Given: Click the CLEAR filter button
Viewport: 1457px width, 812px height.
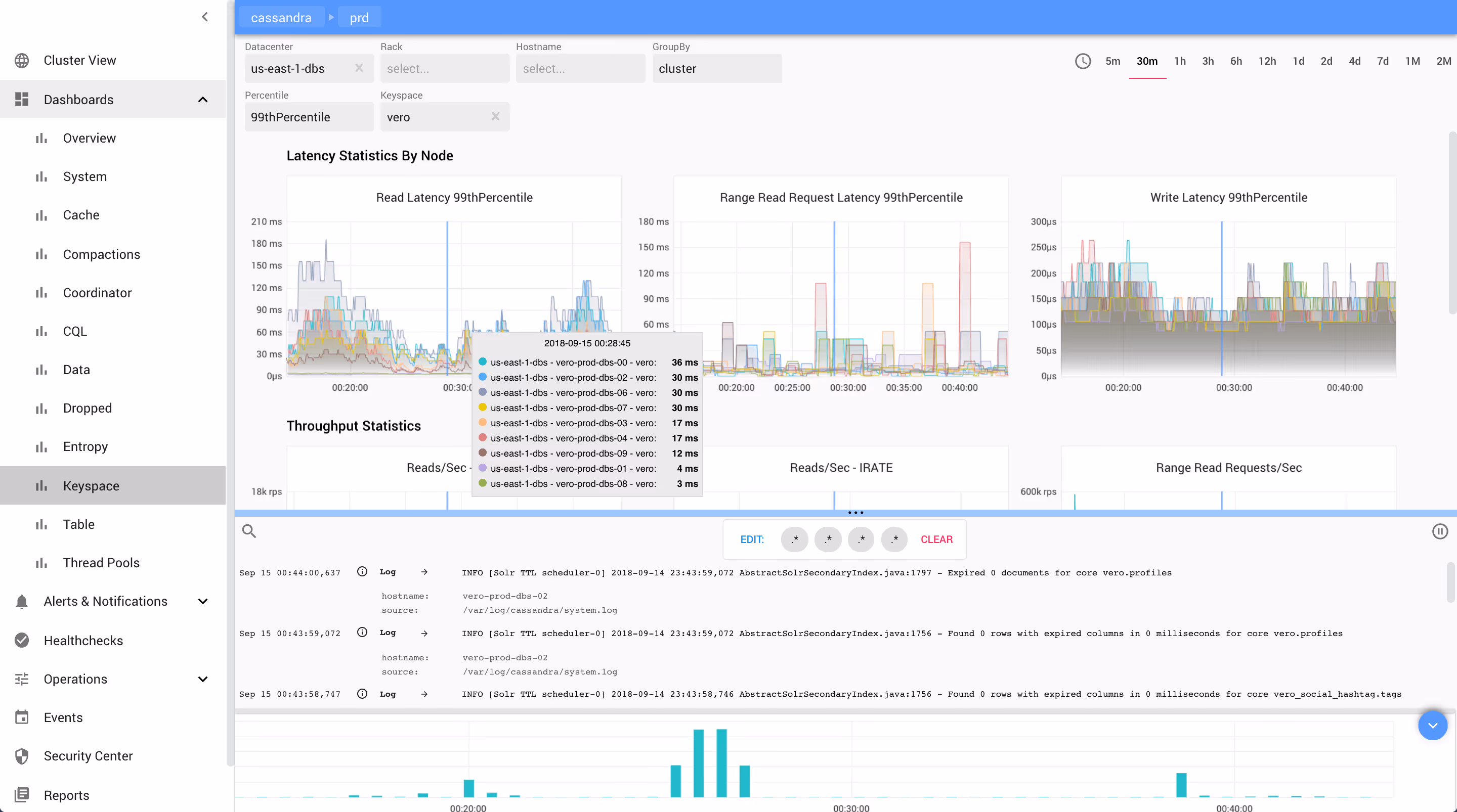Looking at the screenshot, I should point(936,539).
